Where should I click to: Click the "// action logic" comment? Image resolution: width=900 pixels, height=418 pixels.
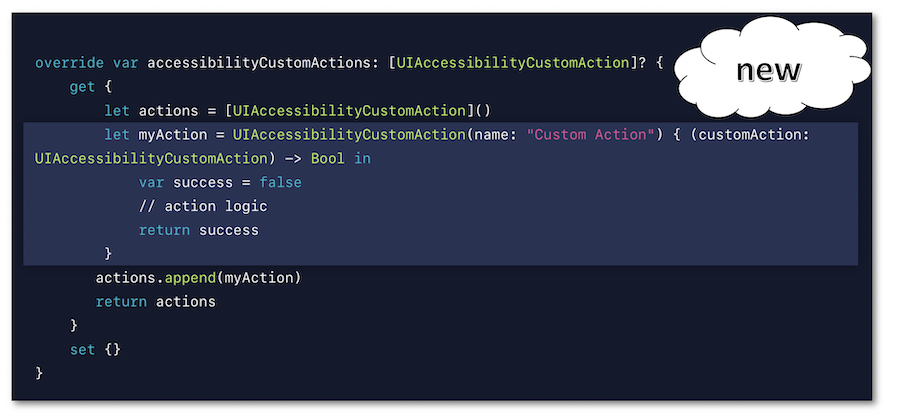point(203,206)
